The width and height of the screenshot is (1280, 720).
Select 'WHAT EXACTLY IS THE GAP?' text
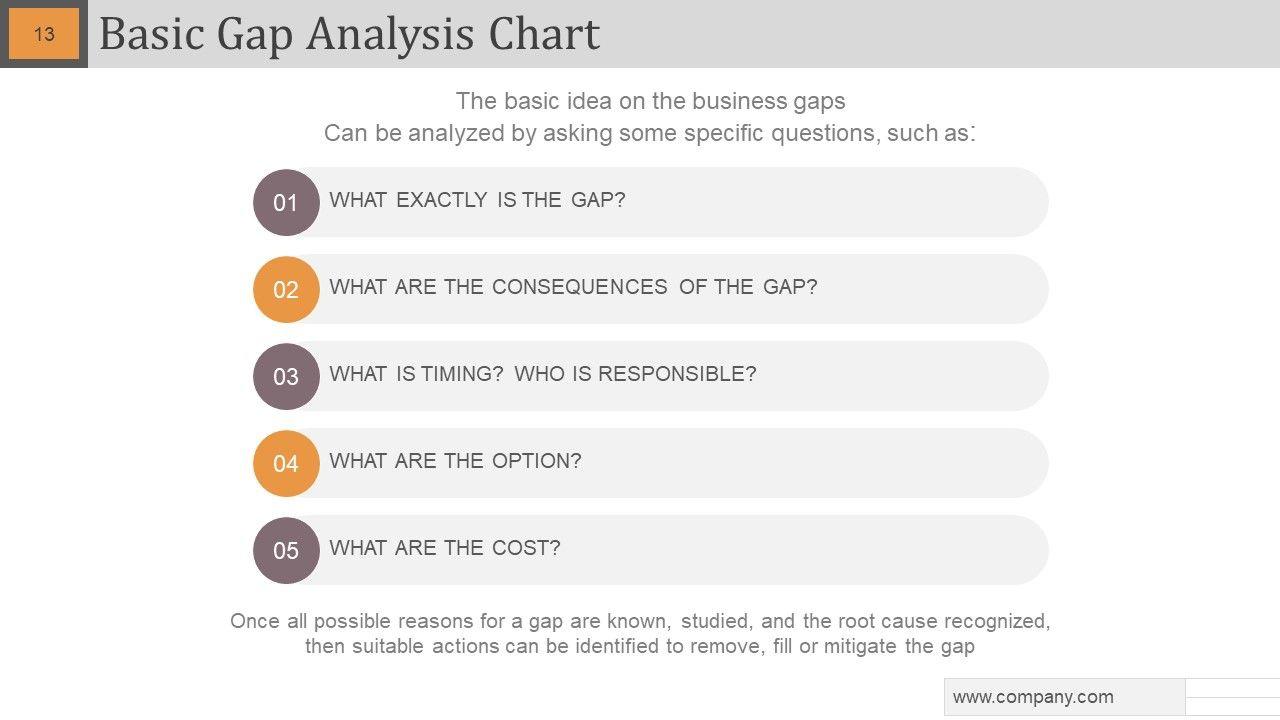[x=477, y=200]
